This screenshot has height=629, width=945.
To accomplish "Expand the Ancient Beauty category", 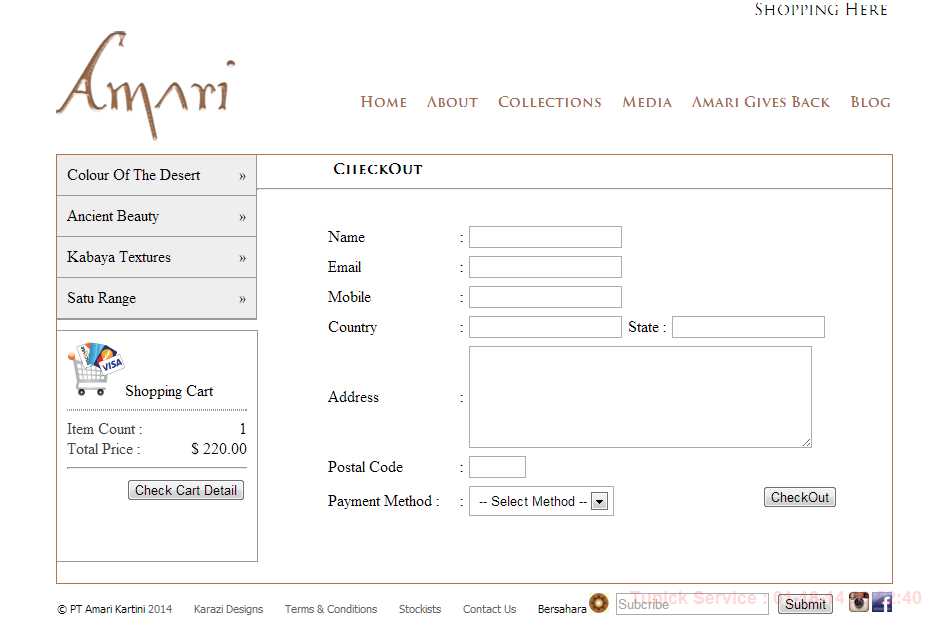I will [157, 216].
